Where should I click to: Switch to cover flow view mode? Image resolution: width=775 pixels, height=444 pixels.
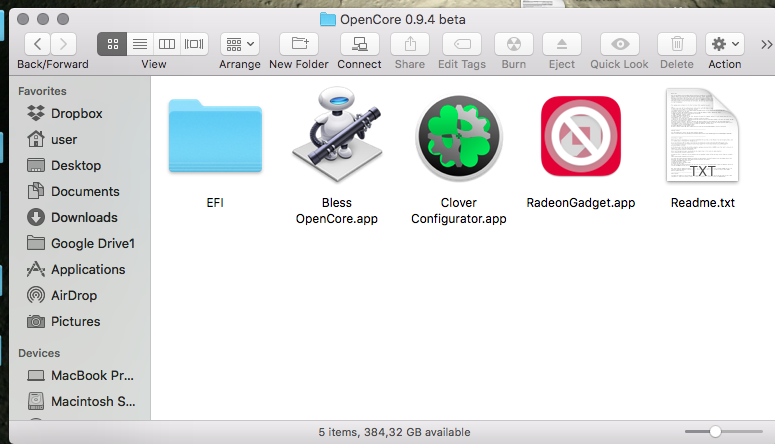[x=194, y=44]
